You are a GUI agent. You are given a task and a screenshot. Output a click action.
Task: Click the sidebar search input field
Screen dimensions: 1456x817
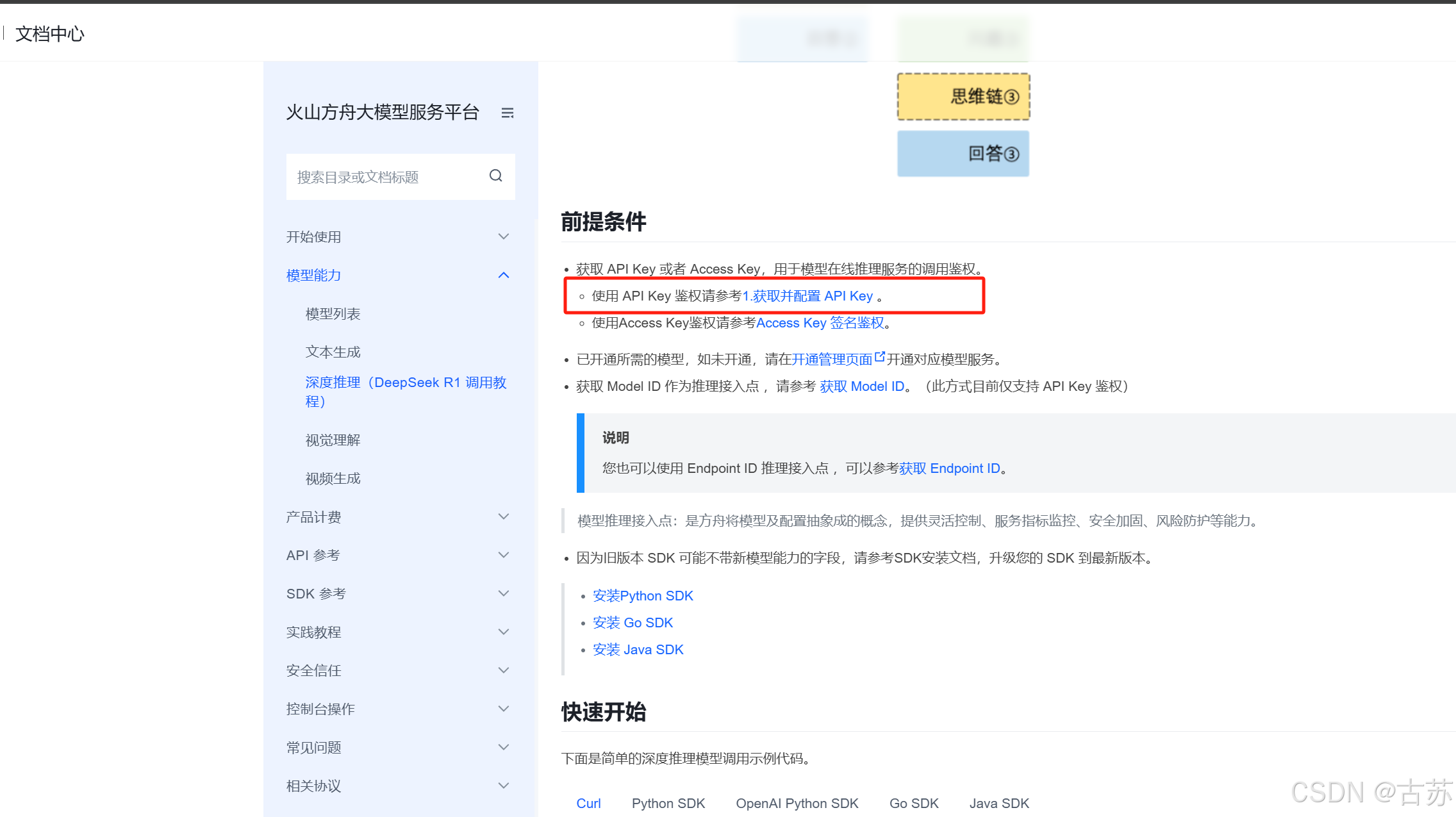click(385, 177)
